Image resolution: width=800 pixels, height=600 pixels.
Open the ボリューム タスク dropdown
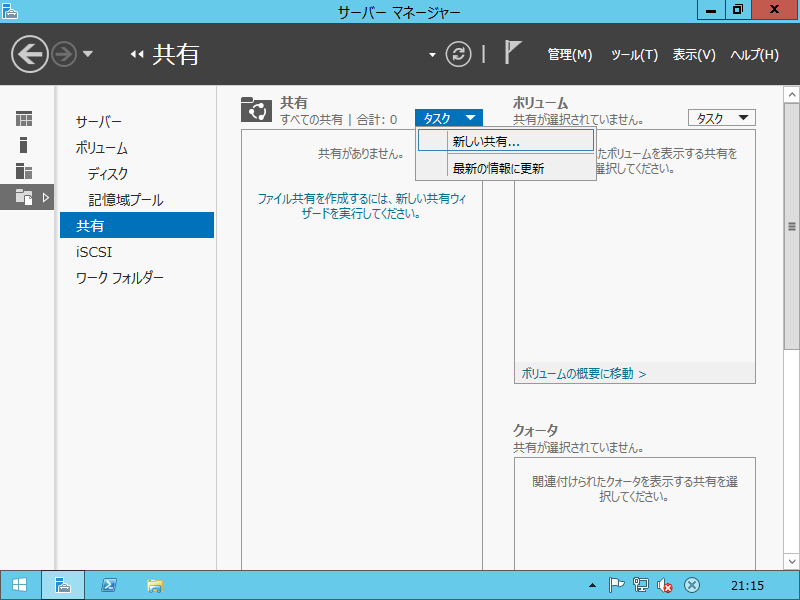coord(721,118)
